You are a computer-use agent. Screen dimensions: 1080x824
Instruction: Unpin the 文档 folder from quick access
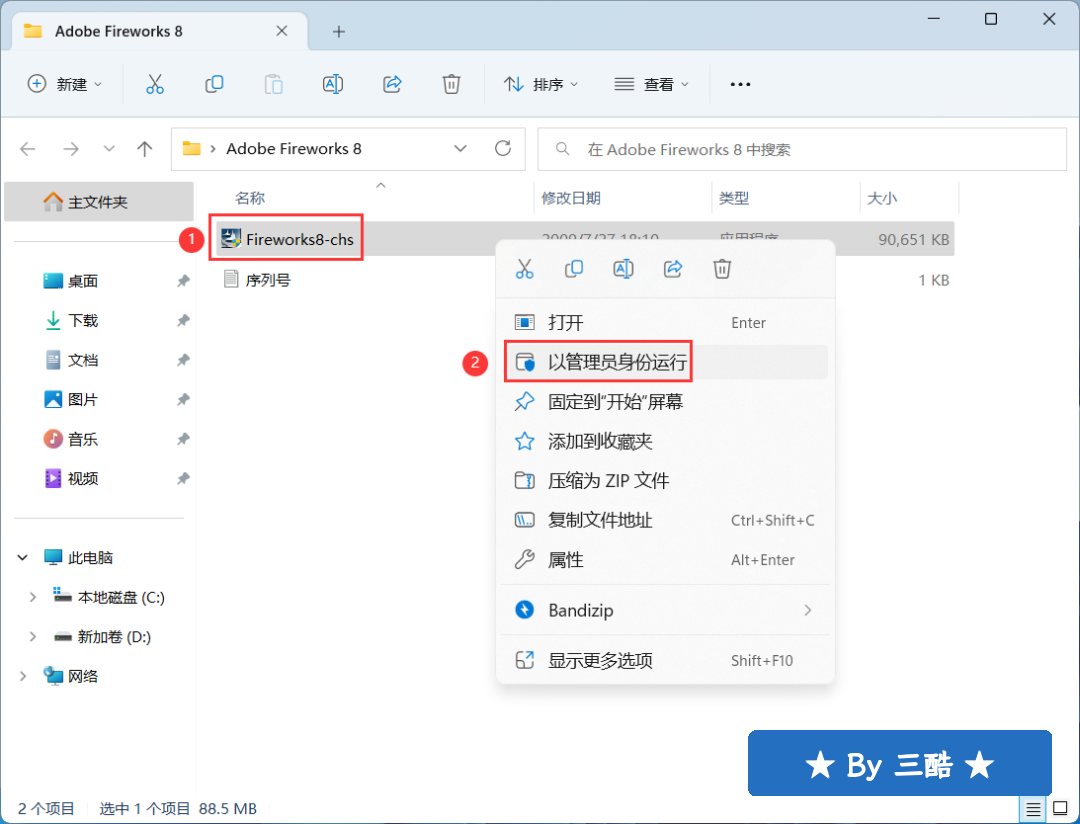pyautogui.click(x=183, y=360)
